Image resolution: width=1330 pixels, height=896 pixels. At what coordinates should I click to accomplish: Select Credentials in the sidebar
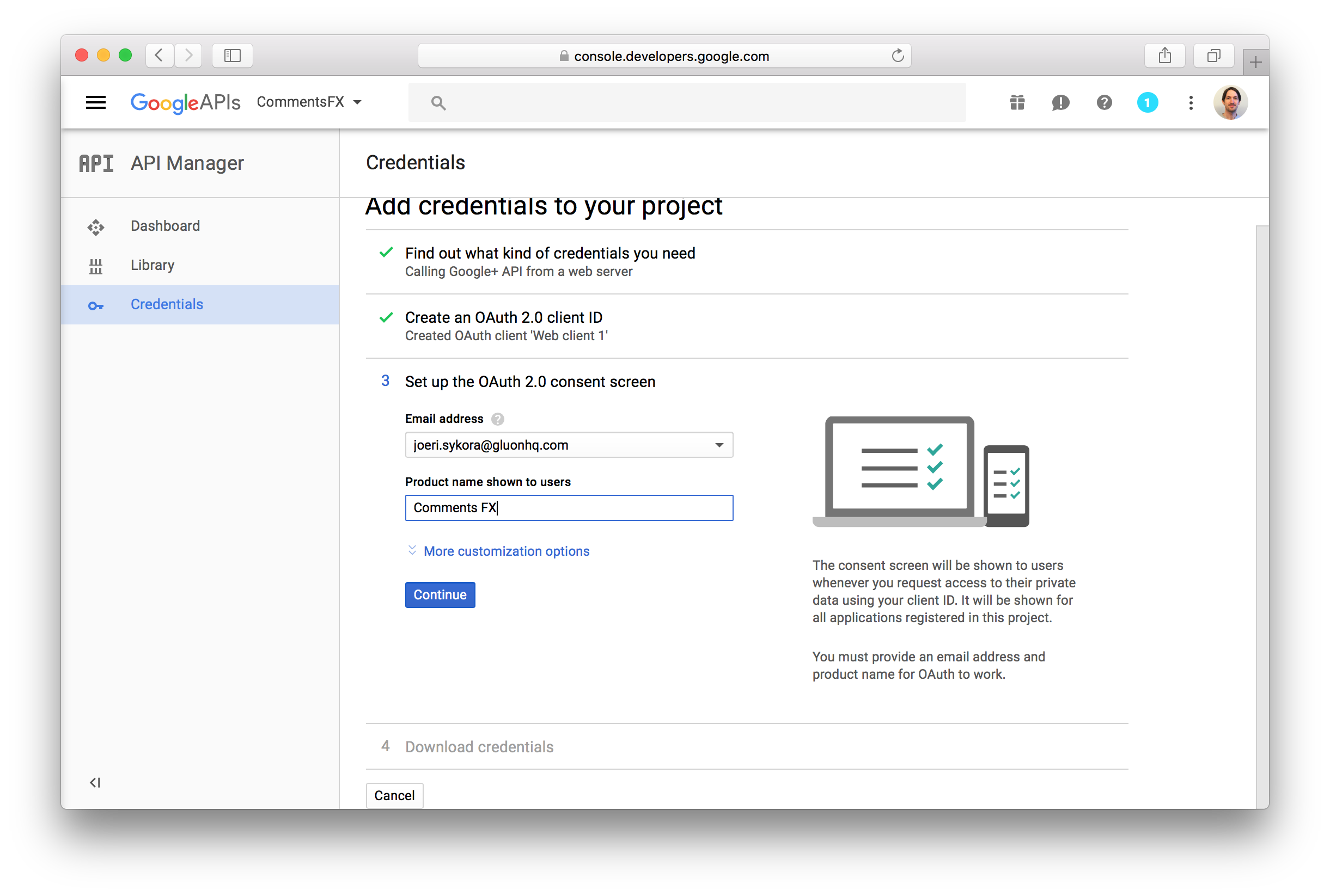(x=200, y=305)
